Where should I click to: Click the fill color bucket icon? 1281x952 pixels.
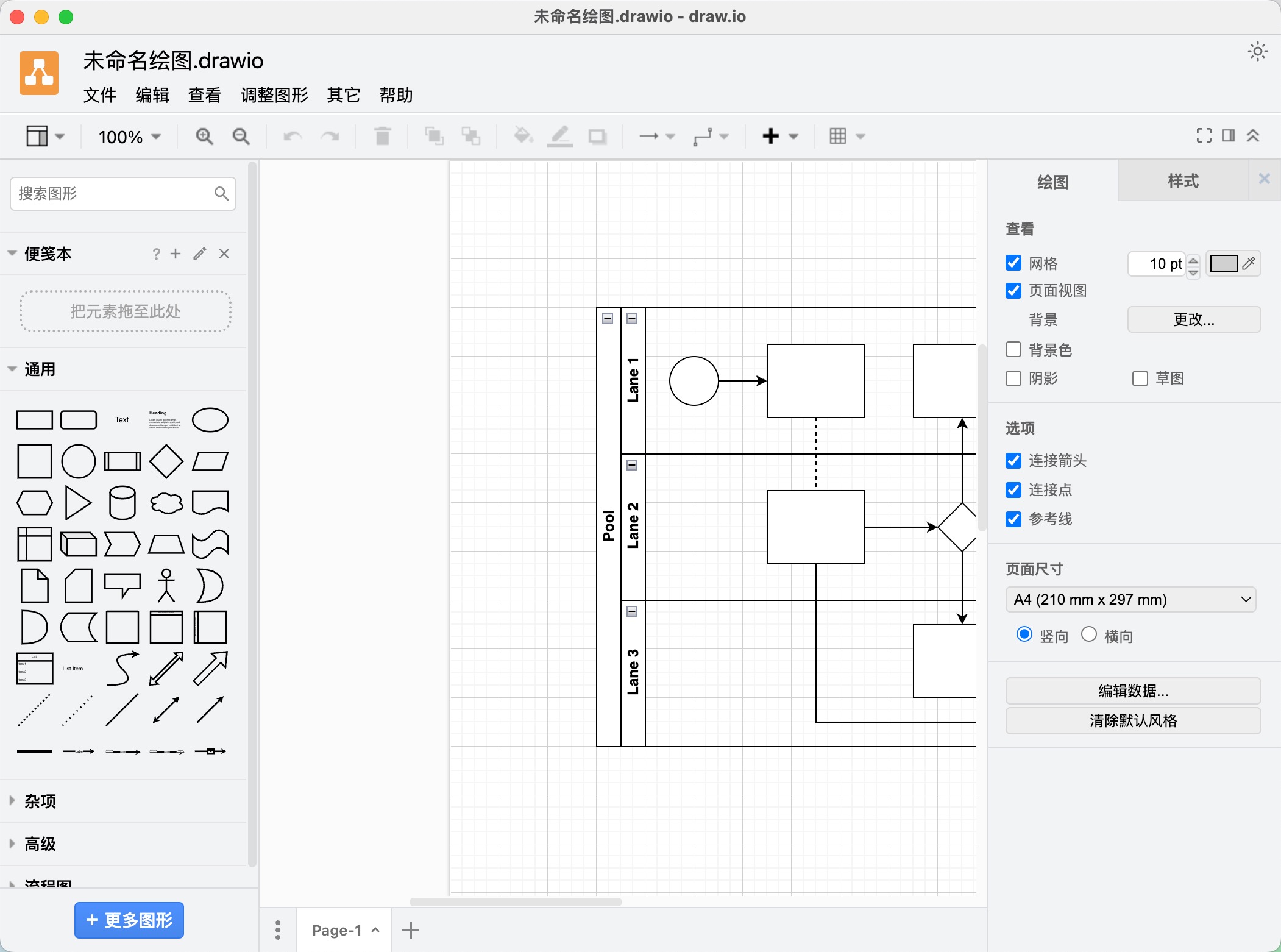(x=523, y=136)
